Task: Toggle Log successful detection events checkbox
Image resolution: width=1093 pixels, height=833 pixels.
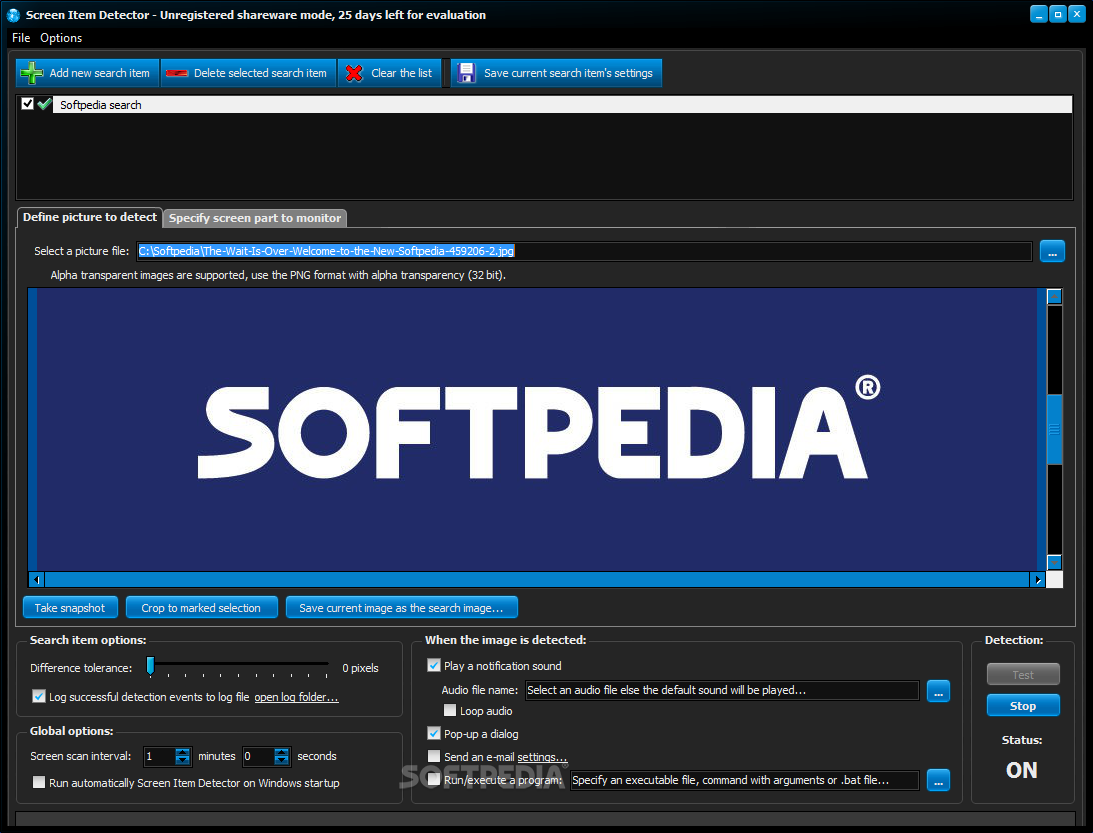Action: pos(39,696)
